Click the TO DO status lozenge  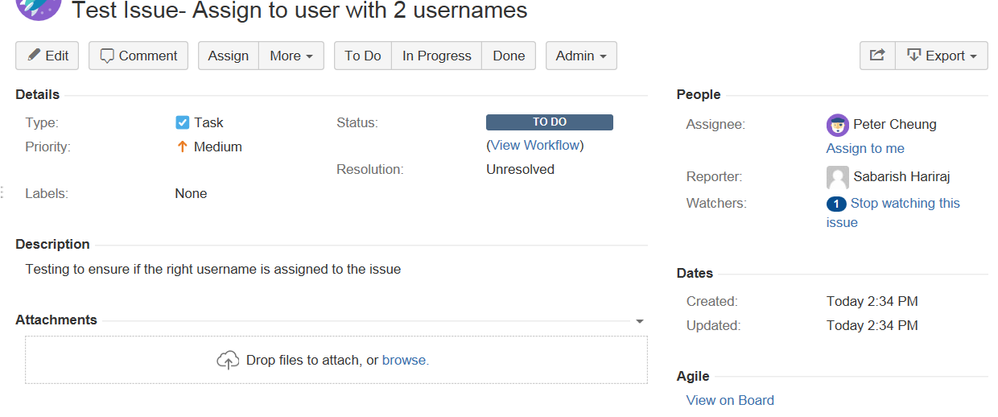pos(549,122)
